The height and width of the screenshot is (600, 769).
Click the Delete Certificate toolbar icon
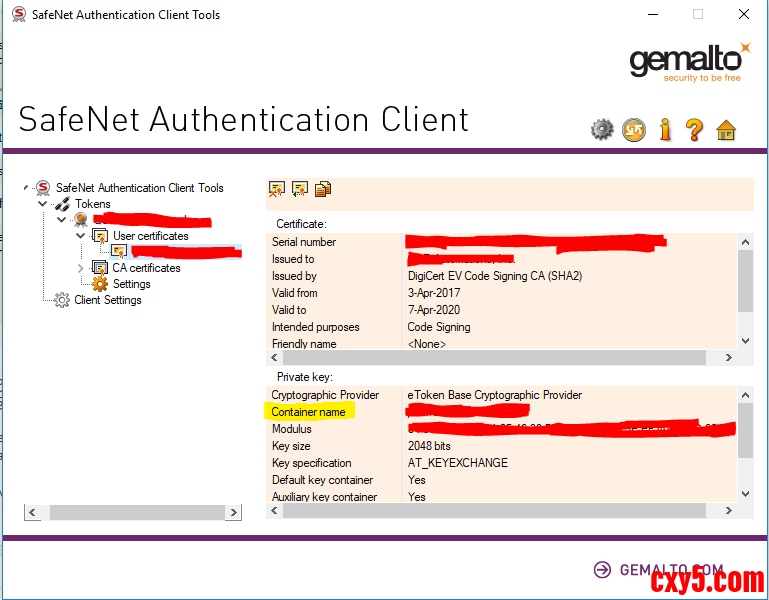277,188
